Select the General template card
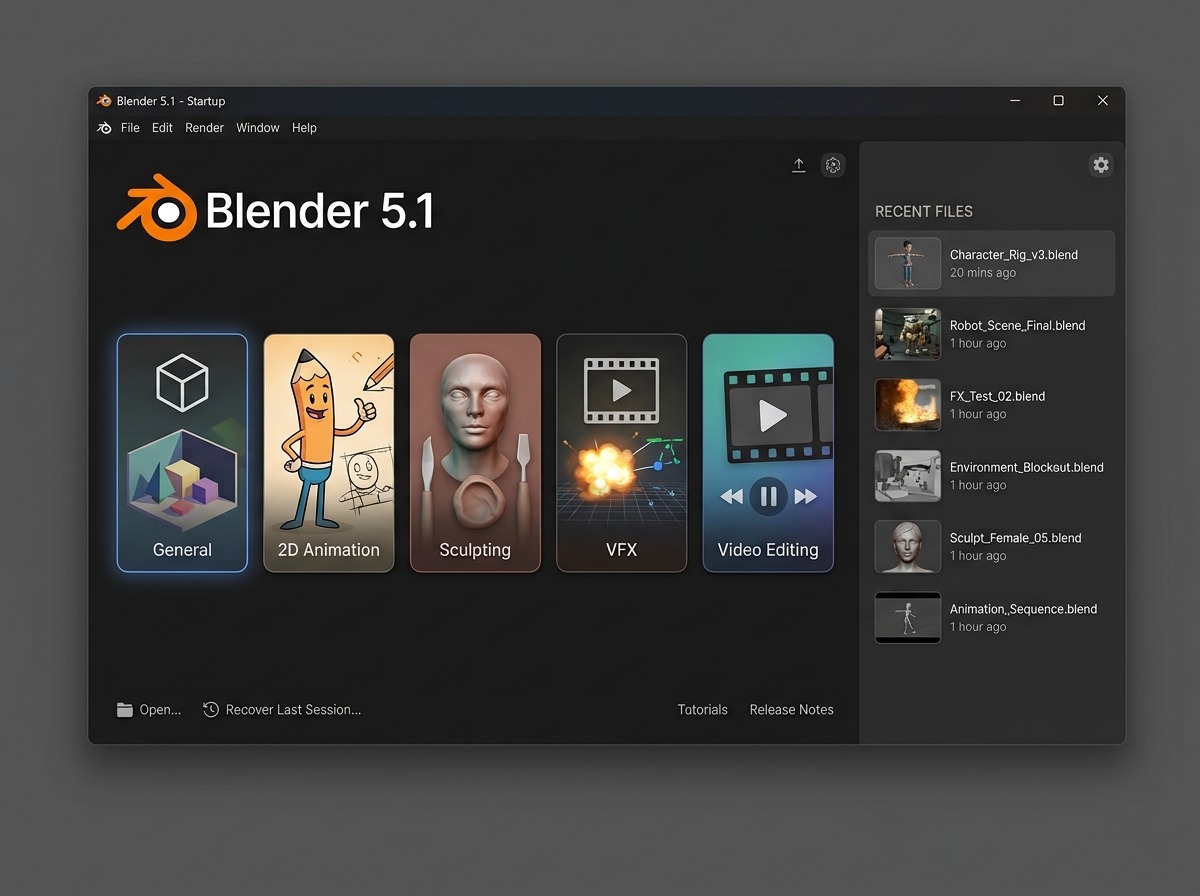This screenshot has height=896, width=1200. [x=182, y=453]
